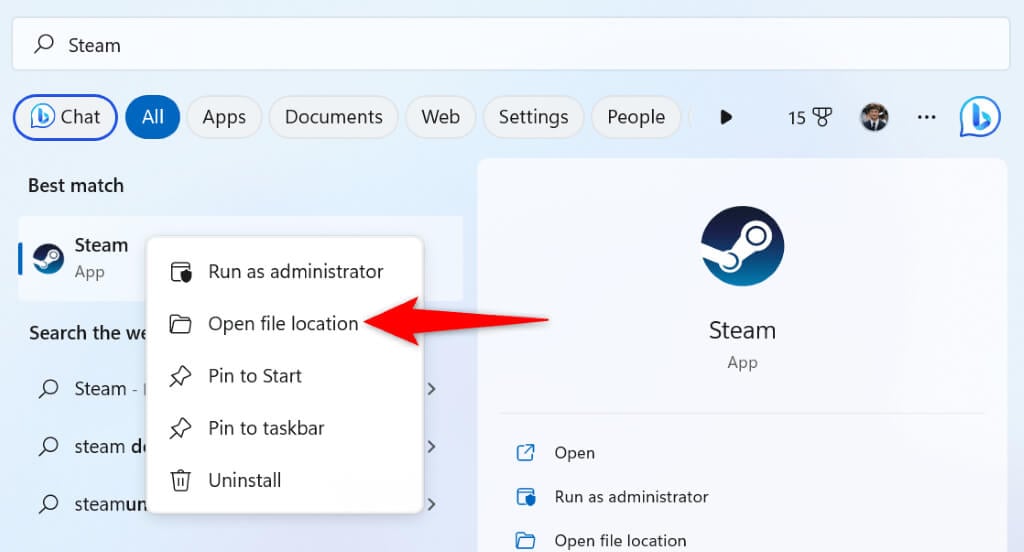Screen dimensions: 1024x552
Task: Select 'Pin to taskbar' in context menu
Action: (x=266, y=428)
